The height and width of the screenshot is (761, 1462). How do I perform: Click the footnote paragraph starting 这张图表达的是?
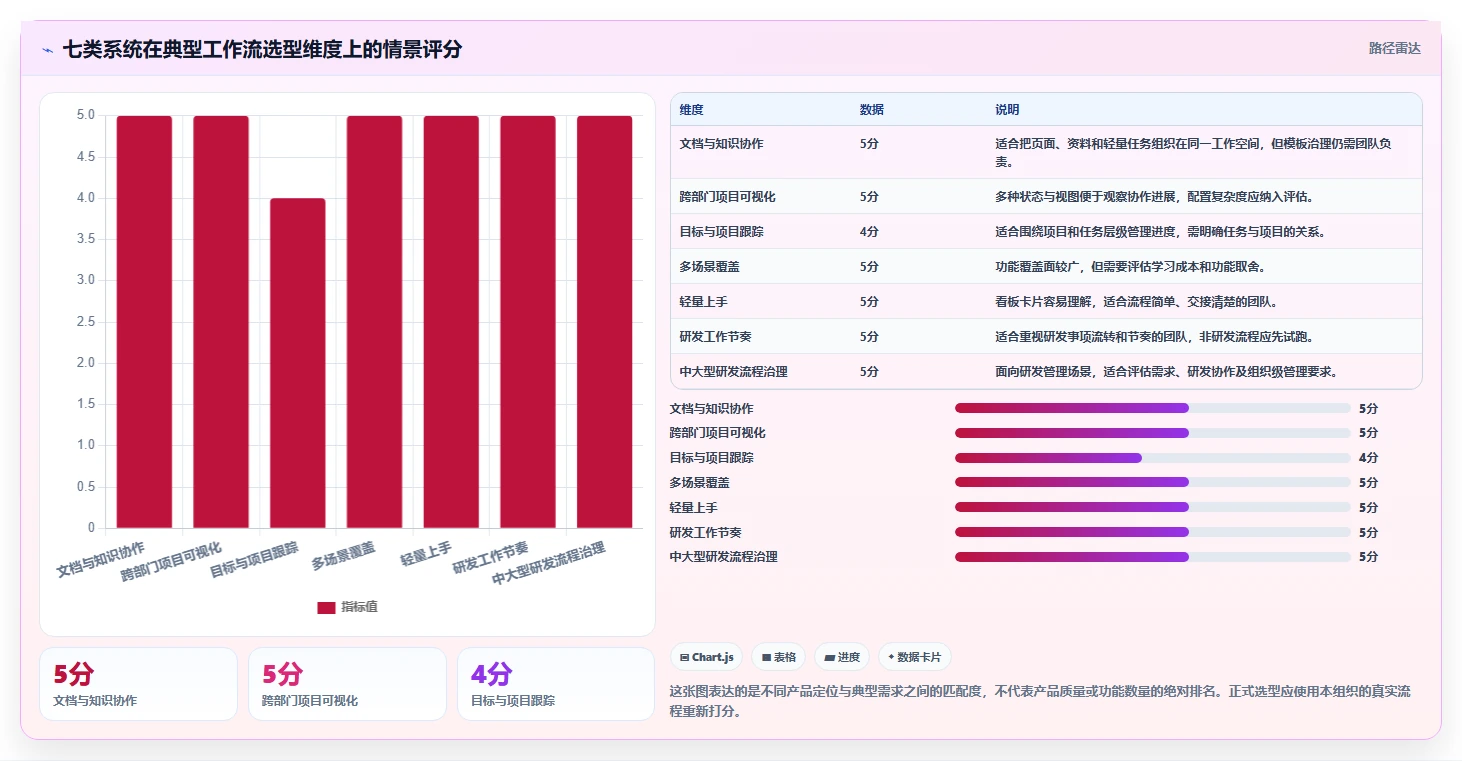pos(1040,702)
